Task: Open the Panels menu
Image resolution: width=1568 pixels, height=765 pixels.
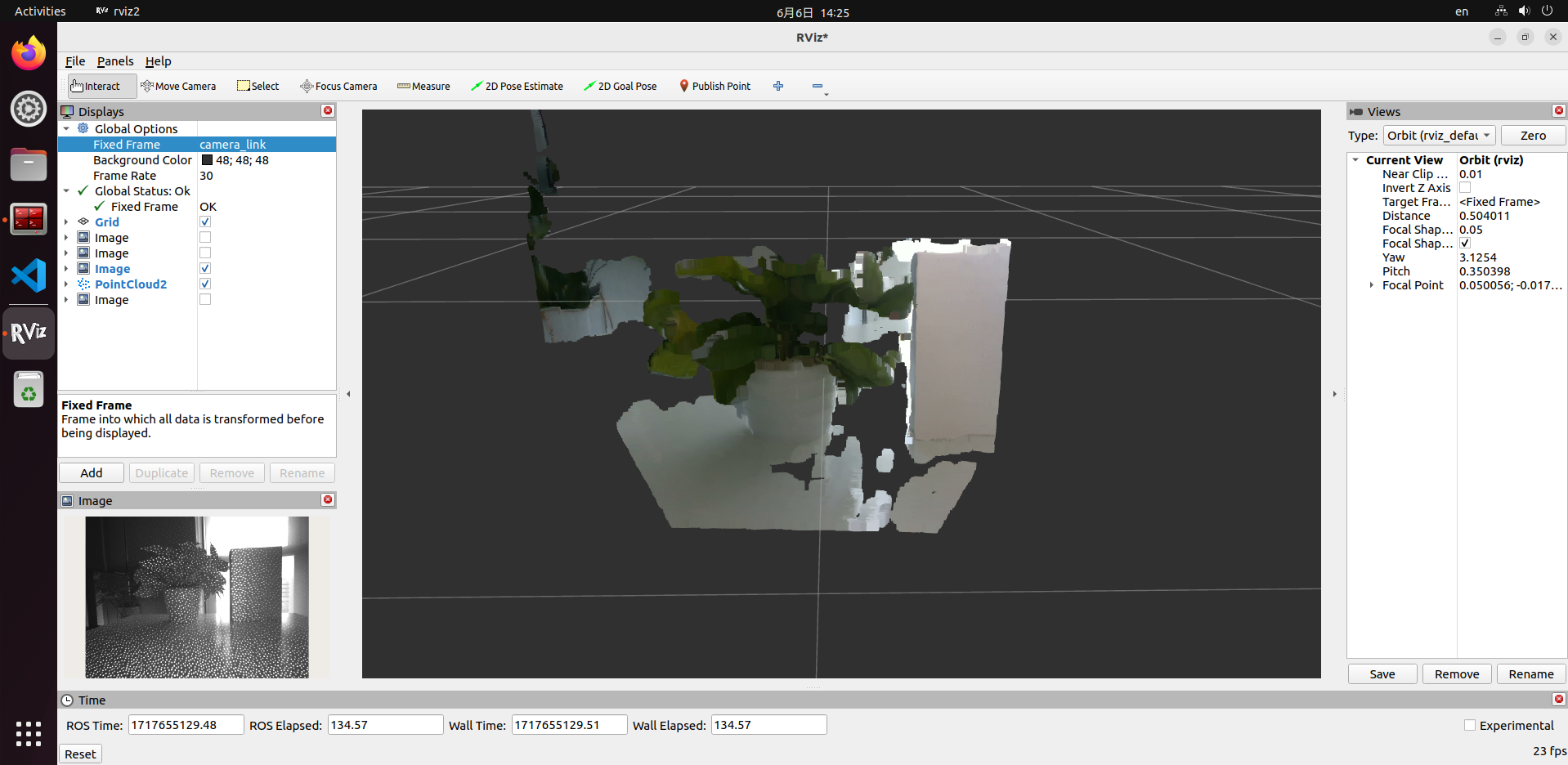Action: point(115,61)
